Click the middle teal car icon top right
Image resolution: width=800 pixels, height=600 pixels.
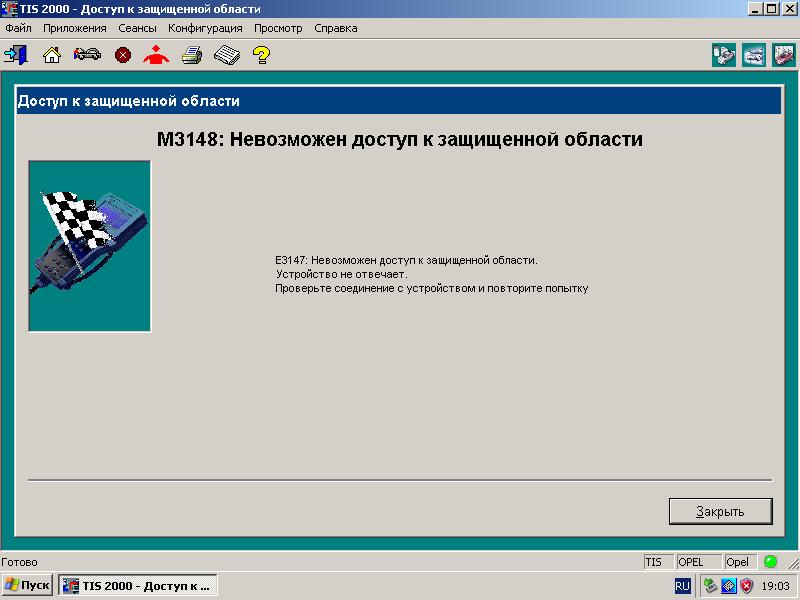pos(754,55)
